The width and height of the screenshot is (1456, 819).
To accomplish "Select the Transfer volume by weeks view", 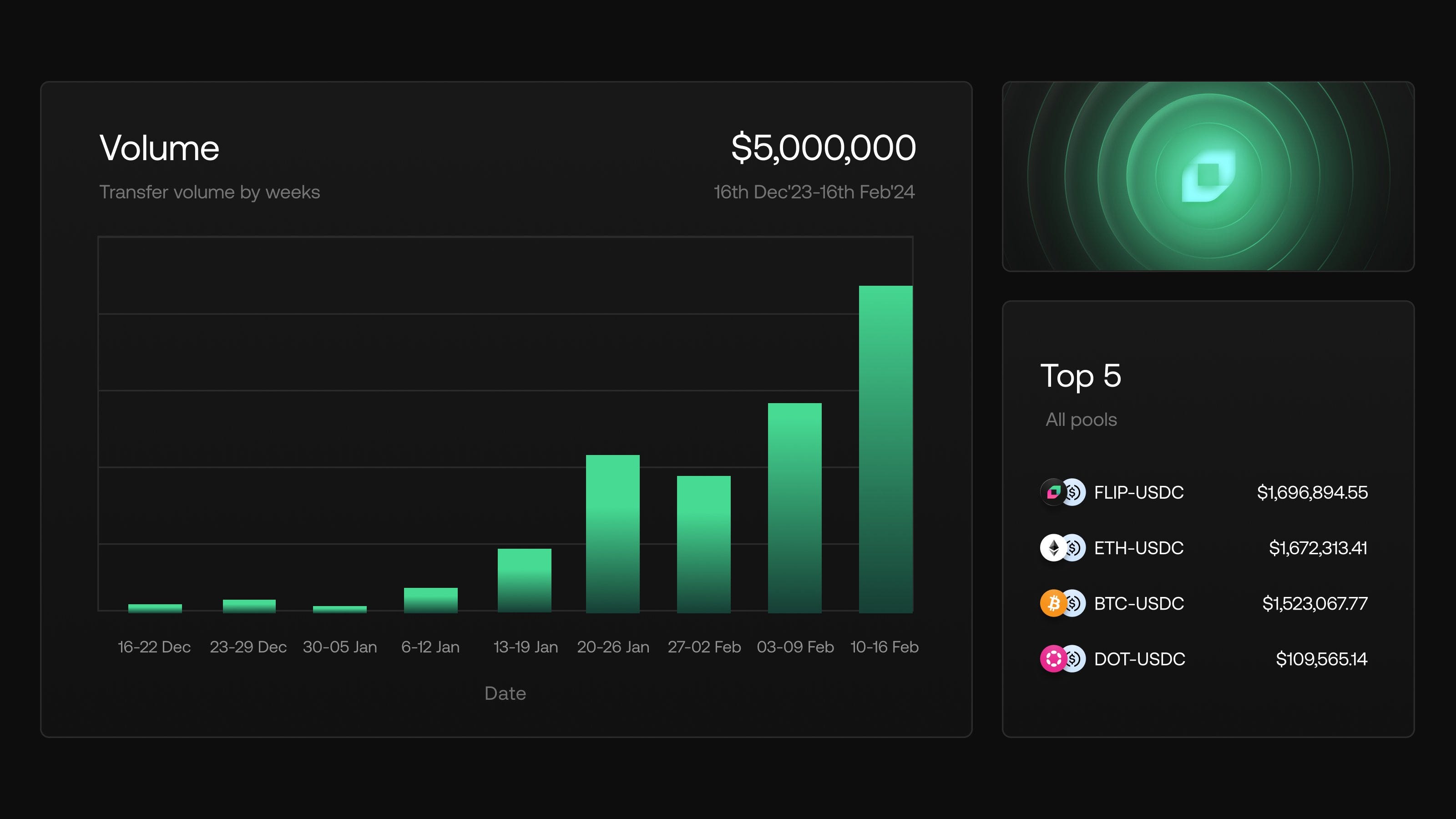I will click(210, 192).
